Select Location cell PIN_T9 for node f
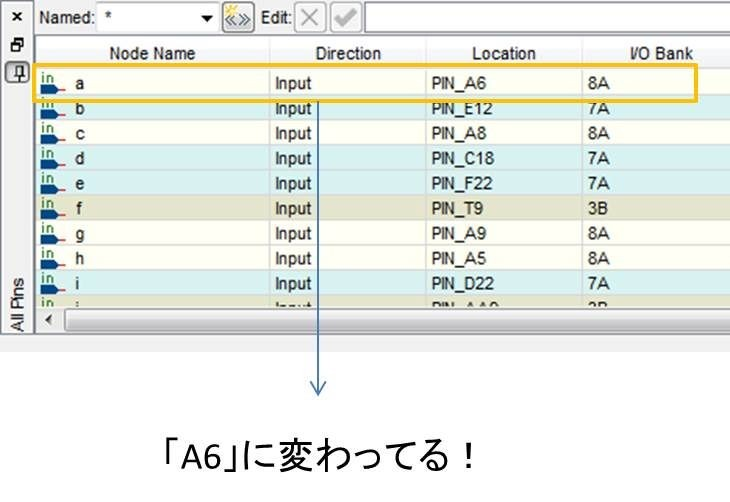730x502 pixels. coord(503,209)
